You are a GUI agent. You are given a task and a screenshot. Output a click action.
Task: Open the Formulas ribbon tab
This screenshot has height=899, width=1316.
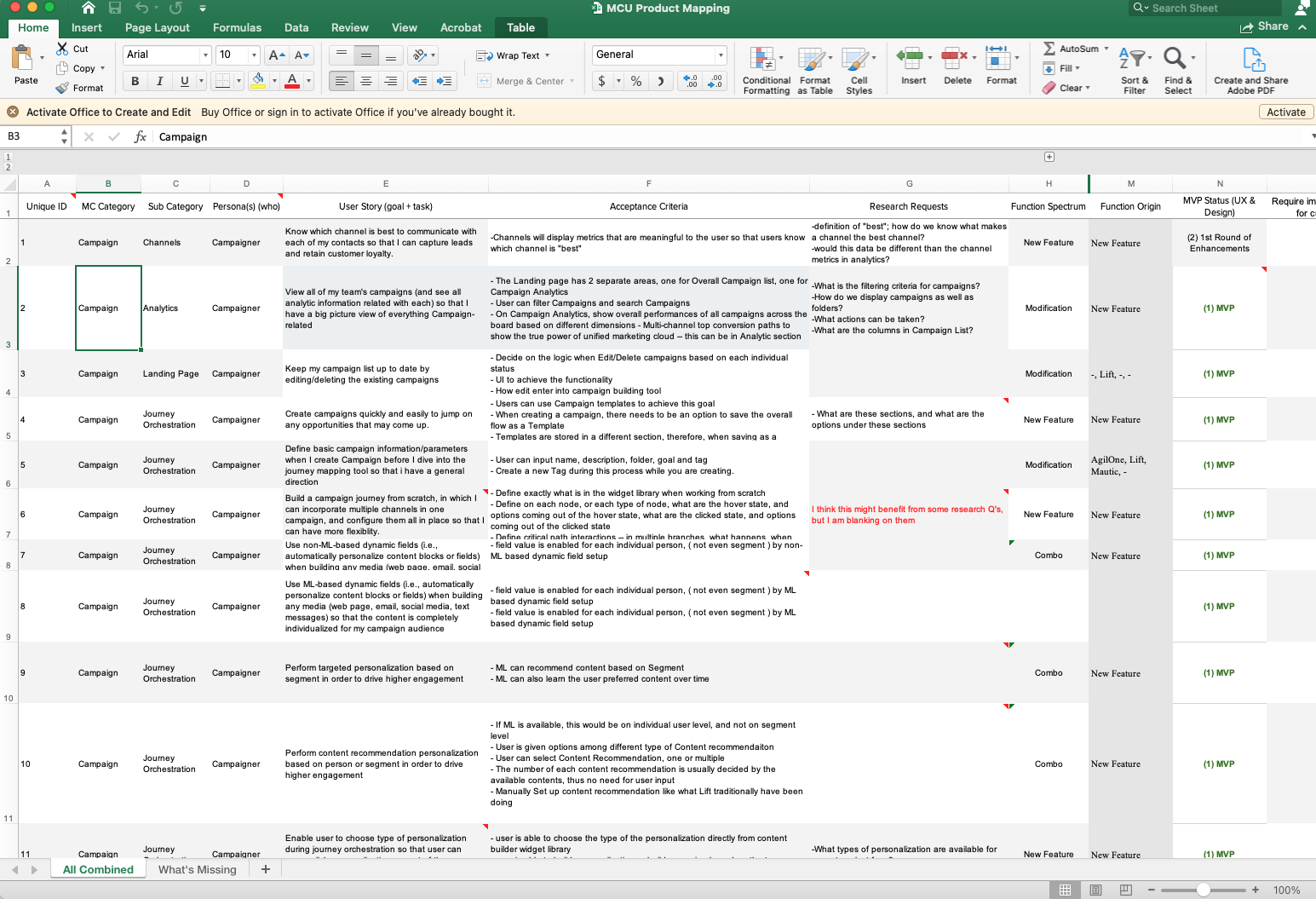(237, 27)
